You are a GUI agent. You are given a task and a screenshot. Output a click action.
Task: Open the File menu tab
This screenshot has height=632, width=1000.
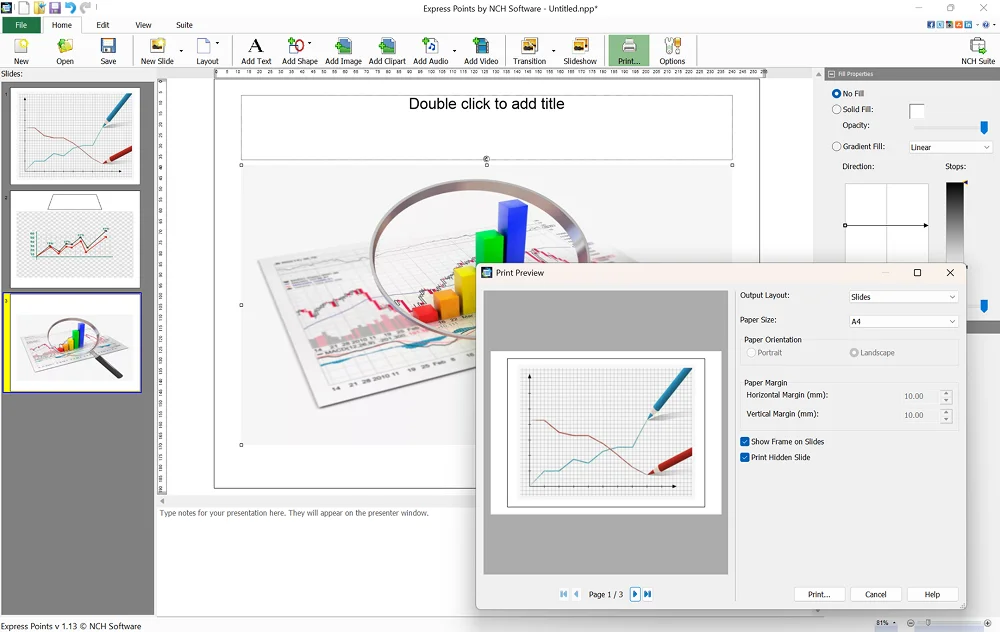(x=21, y=25)
